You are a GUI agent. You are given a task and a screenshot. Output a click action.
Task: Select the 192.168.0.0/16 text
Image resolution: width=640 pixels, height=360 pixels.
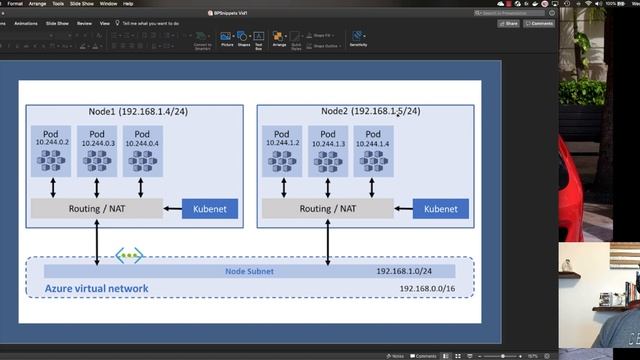coord(427,288)
